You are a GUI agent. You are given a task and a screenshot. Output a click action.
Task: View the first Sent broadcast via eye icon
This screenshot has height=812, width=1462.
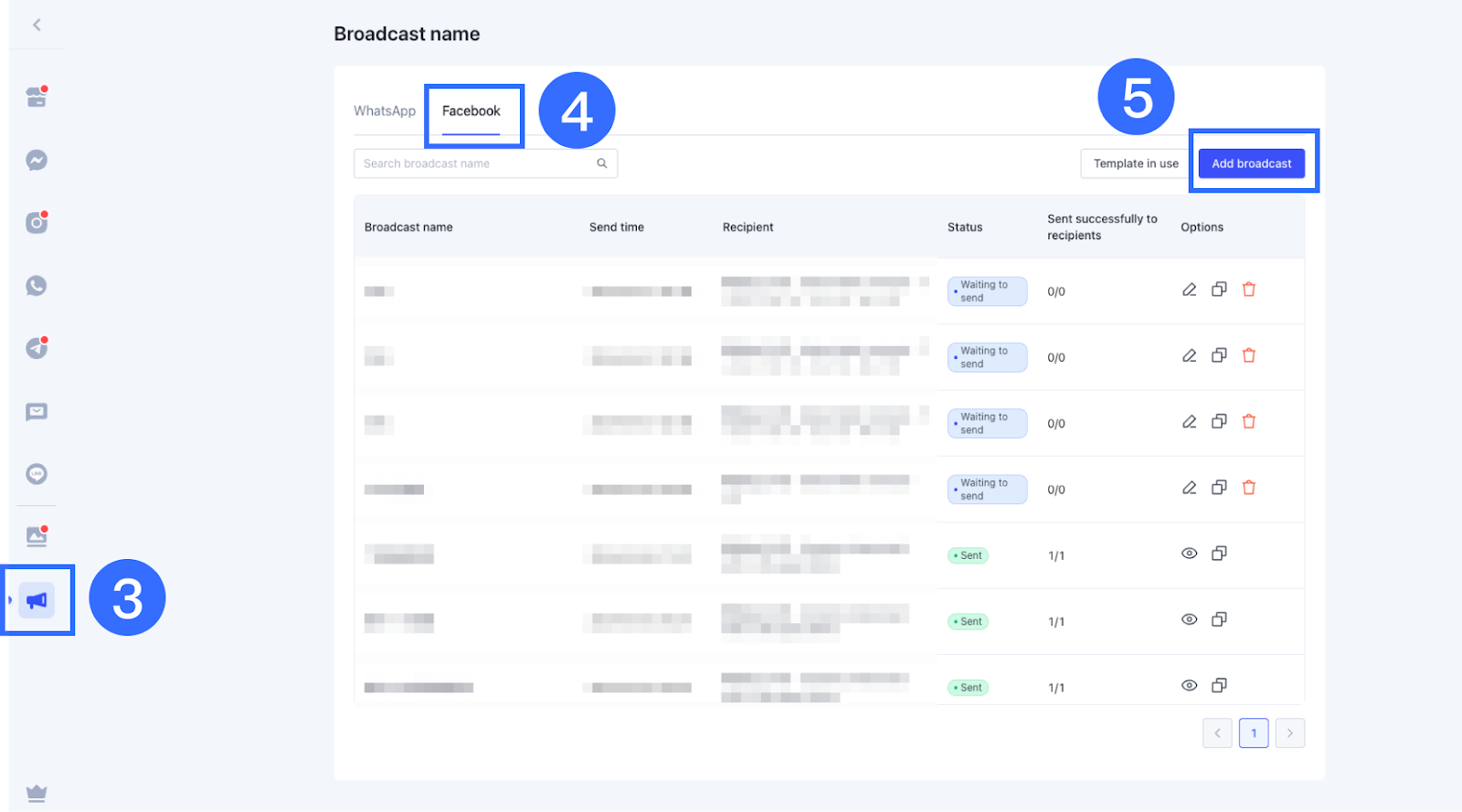1189,554
